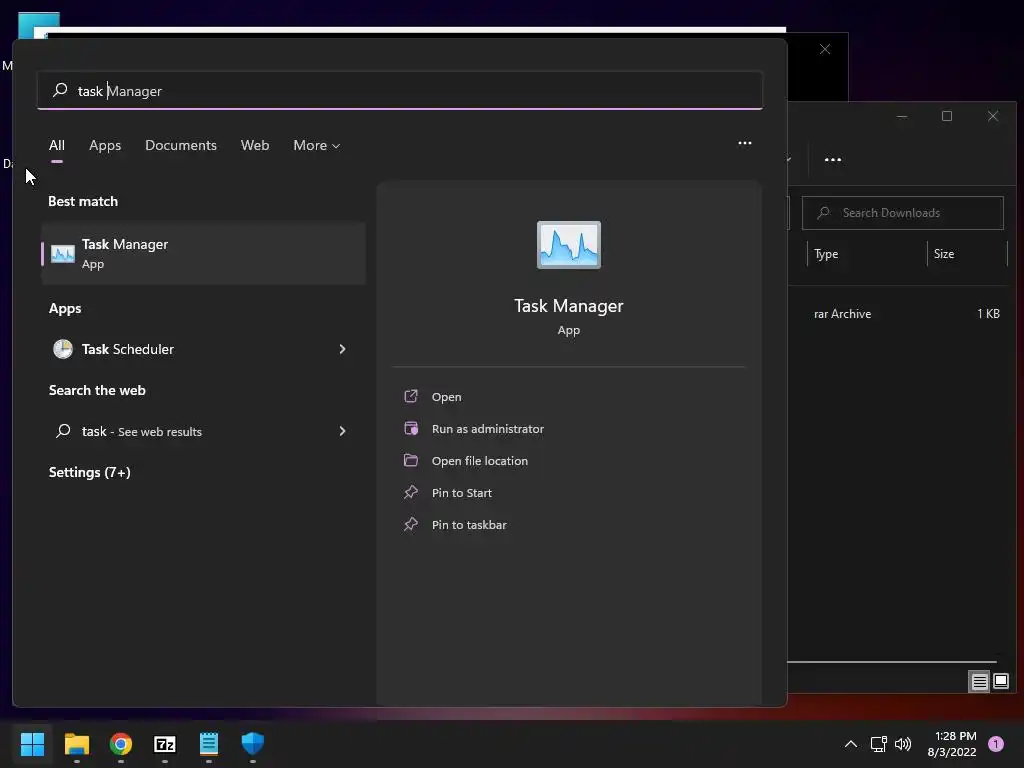Select the Documents search filter tab
The width and height of the screenshot is (1024, 768).
(x=181, y=145)
